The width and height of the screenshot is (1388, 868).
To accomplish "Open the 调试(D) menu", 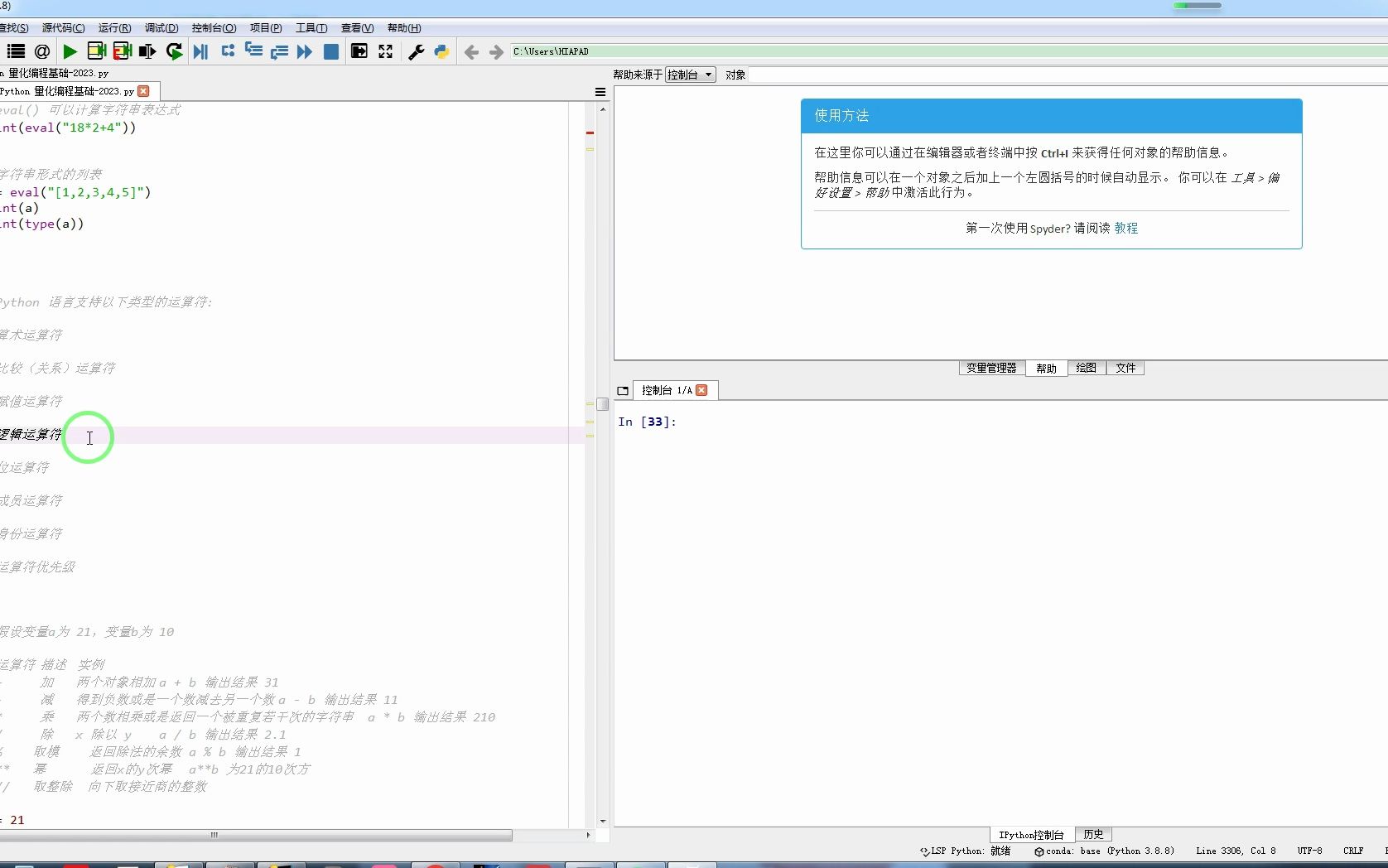I will point(161,28).
